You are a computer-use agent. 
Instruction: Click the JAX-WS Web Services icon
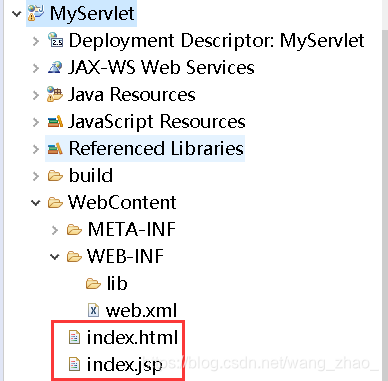[55, 67]
